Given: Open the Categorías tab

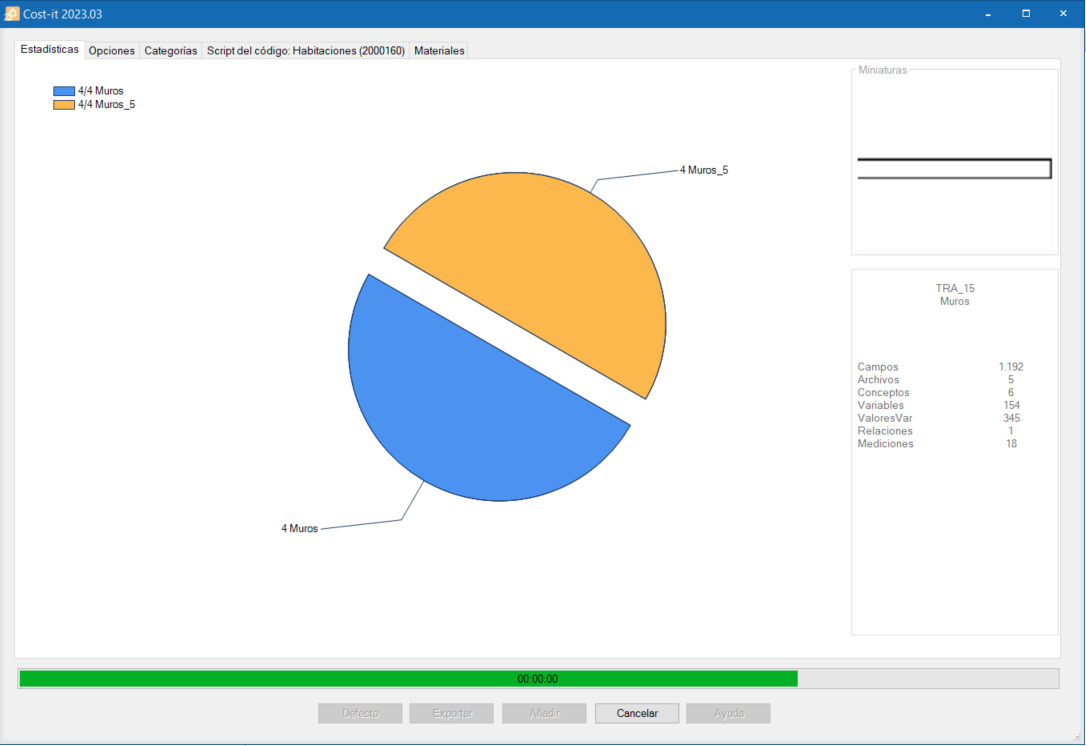Looking at the screenshot, I should pyautogui.click(x=170, y=51).
